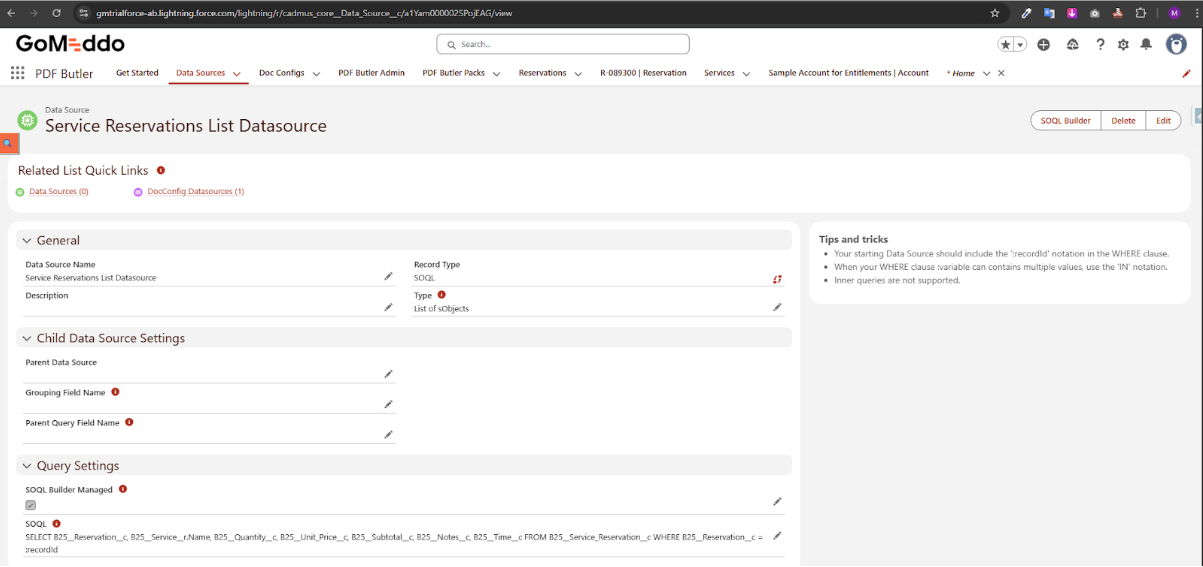Open the Get Started tab
This screenshot has height=567, width=1203.
[137, 73]
